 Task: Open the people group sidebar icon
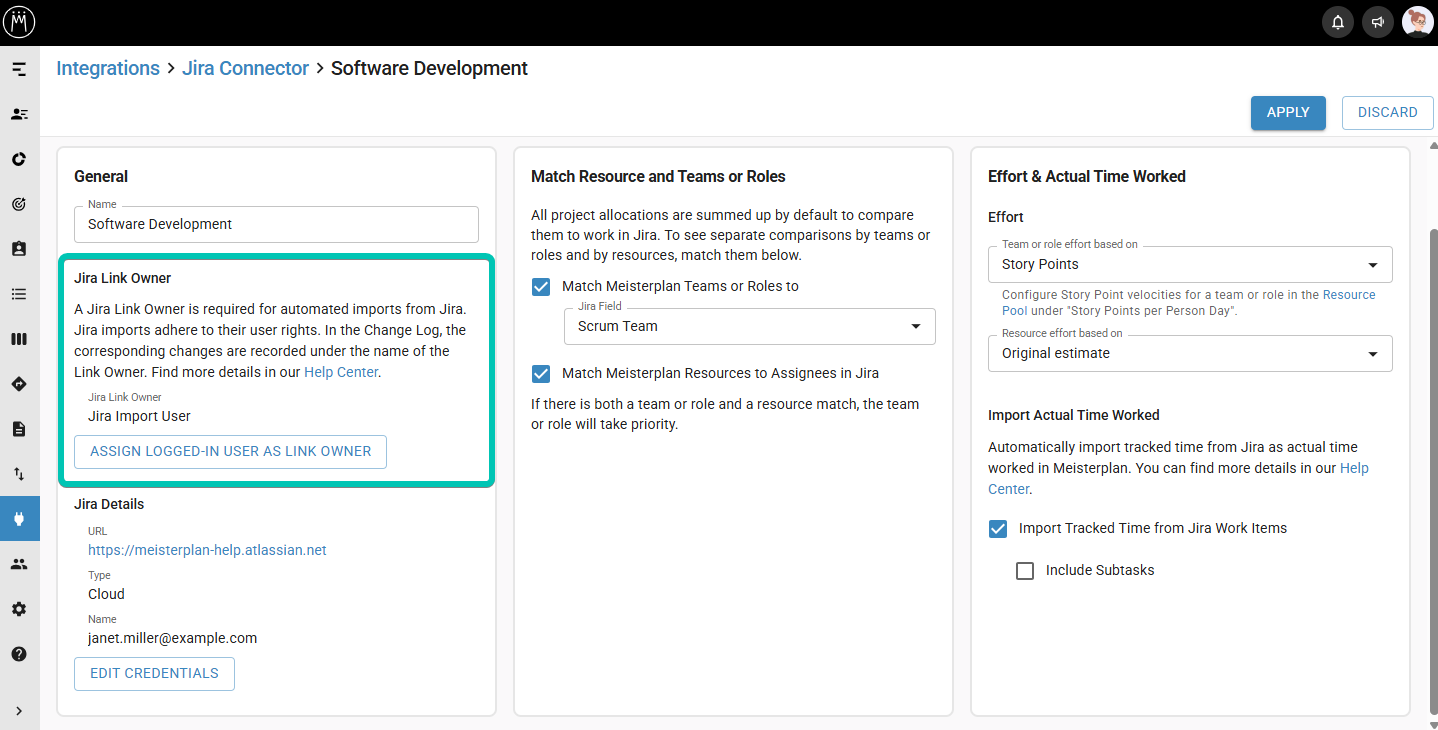pyautogui.click(x=19, y=564)
